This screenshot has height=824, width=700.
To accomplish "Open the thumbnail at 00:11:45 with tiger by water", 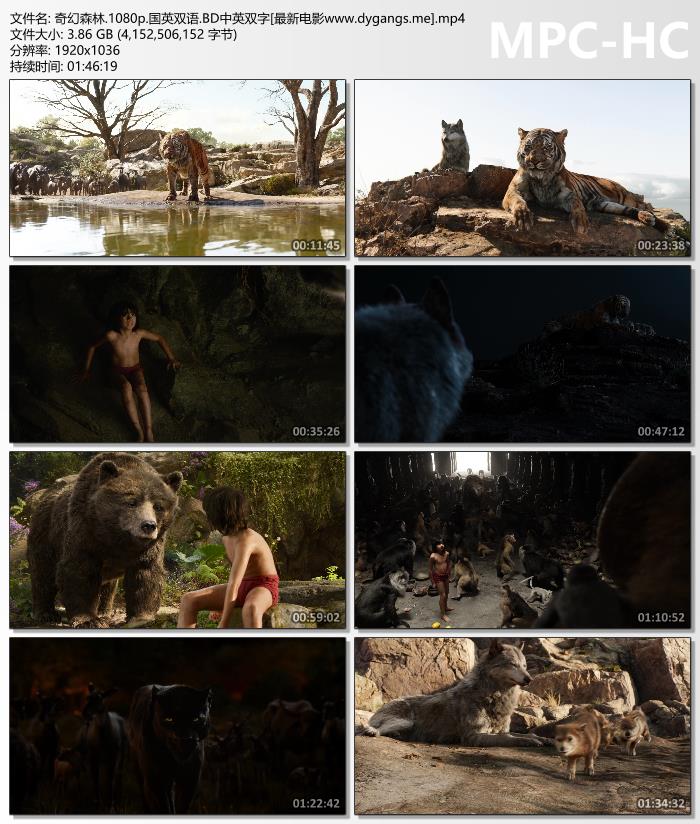I will [x=178, y=168].
